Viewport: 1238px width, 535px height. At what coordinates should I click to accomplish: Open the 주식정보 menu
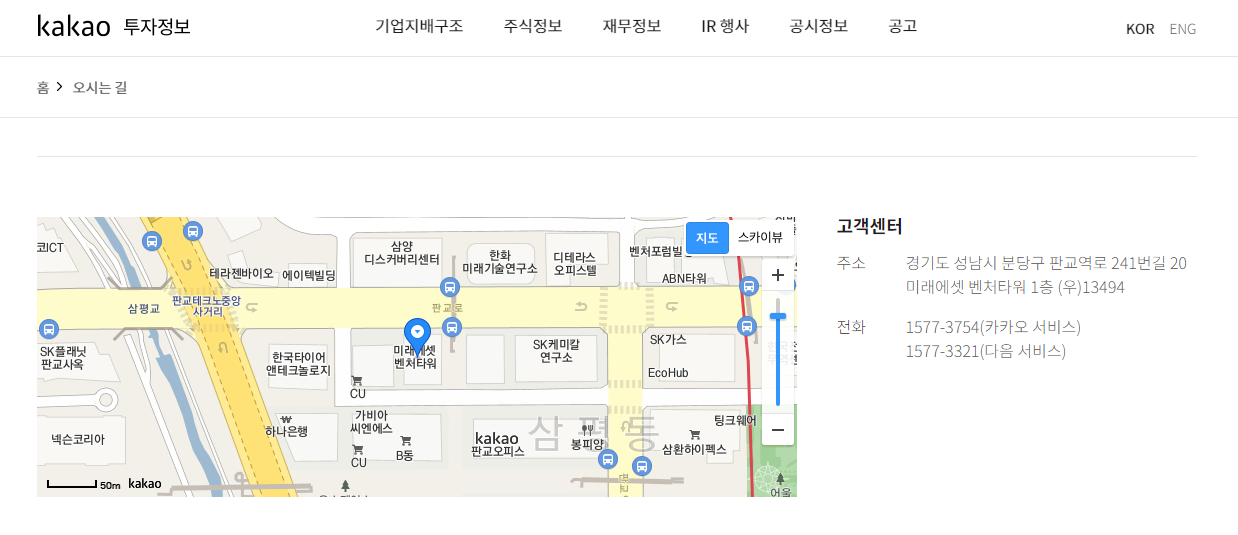point(533,26)
